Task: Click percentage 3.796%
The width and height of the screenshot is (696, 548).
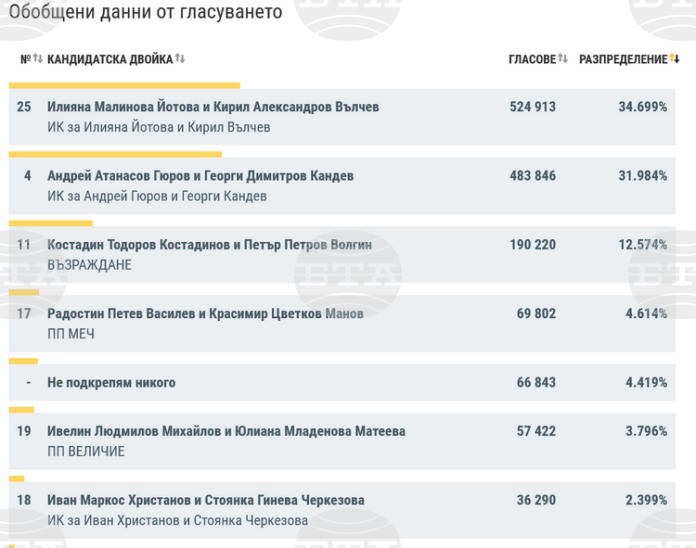Action: coord(646,431)
